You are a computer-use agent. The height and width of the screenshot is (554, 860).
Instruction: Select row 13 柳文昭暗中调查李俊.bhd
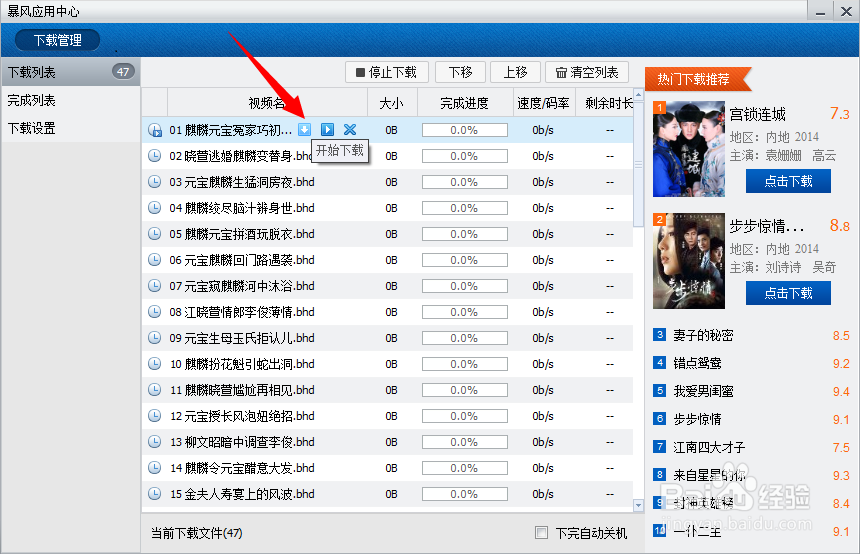pos(387,442)
